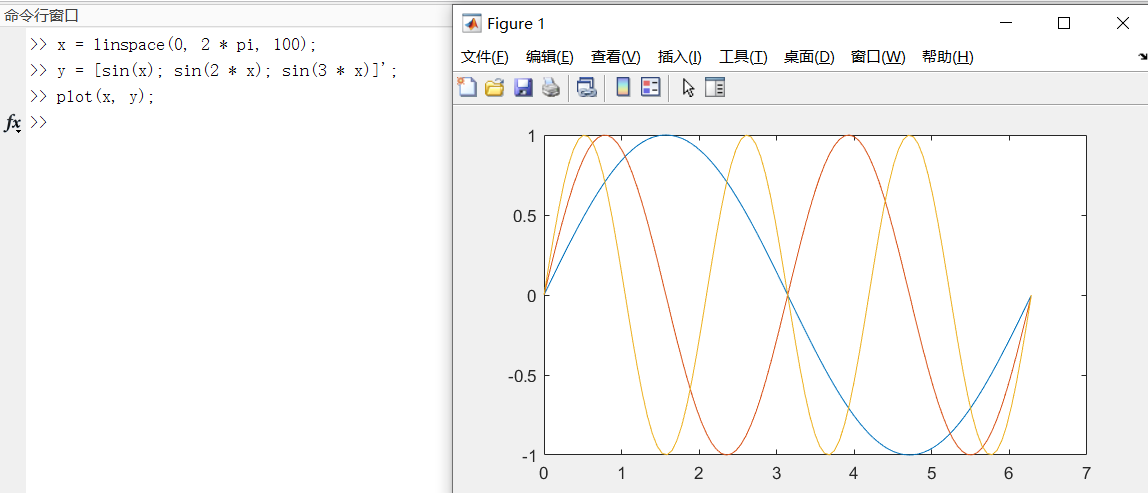1148x493 pixels.
Task: Open the 窗口(W) menu
Action: [878, 57]
